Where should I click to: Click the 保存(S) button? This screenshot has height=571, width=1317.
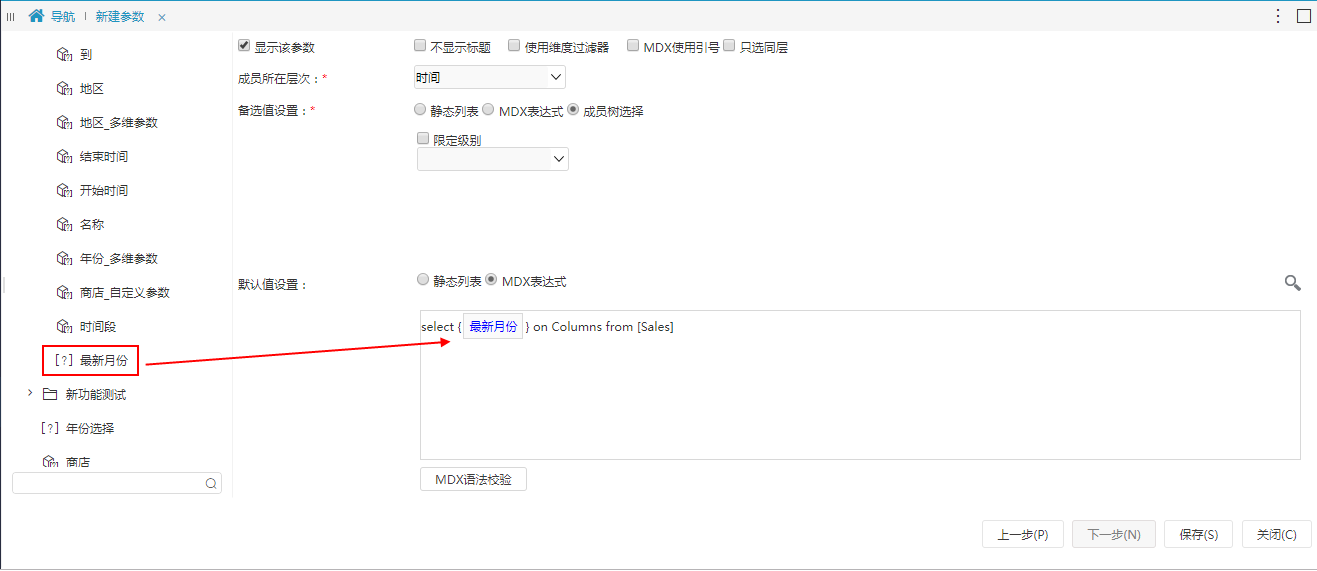pyautogui.click(x=1198, y=534)
